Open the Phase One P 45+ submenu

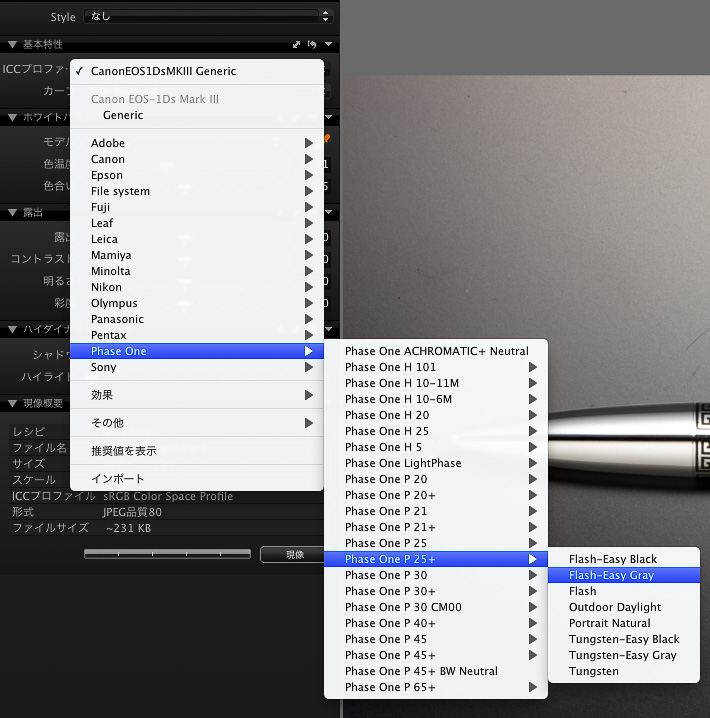click(390, 655)
